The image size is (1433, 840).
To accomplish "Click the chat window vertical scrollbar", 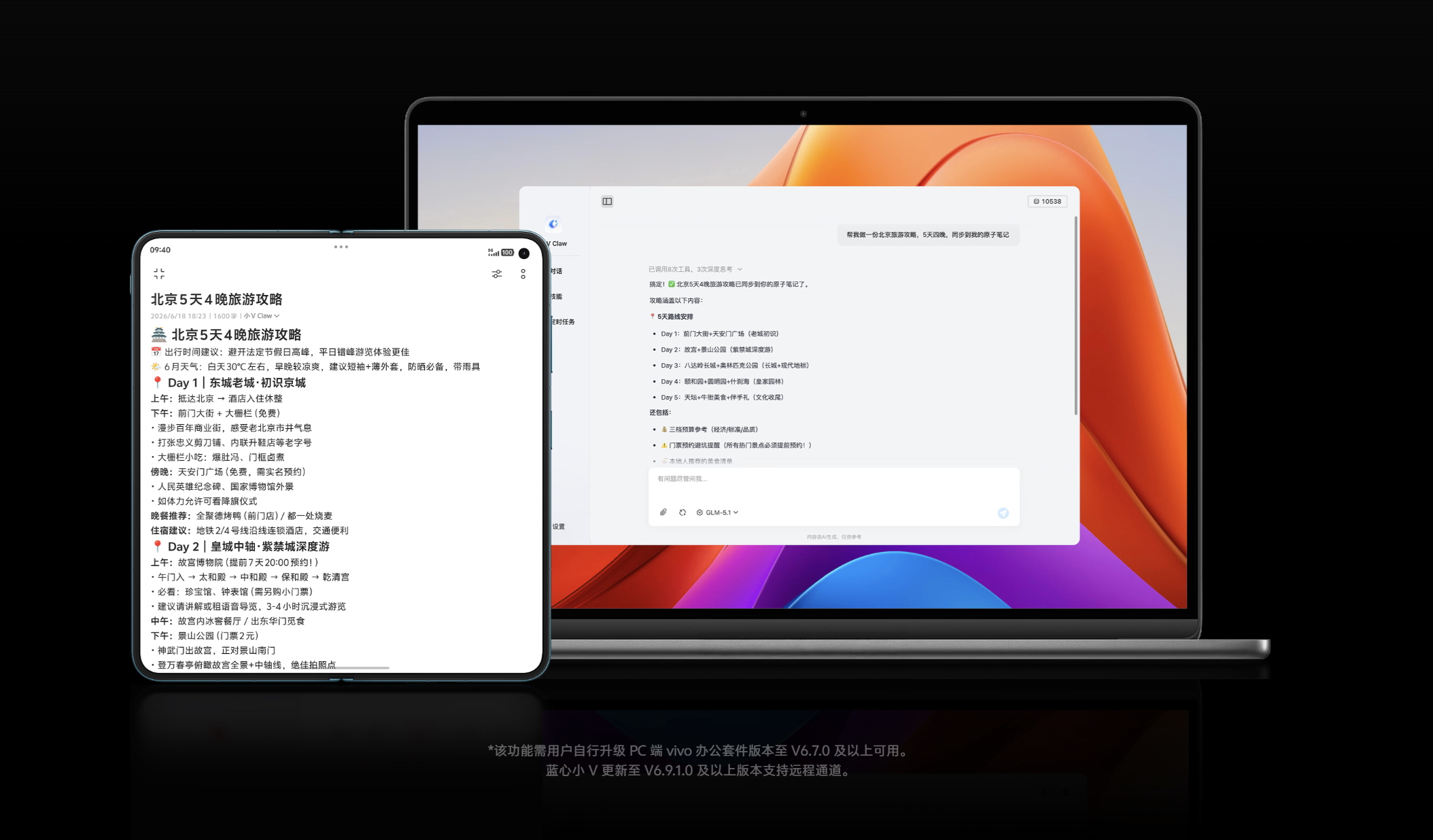I will 1075,316.
